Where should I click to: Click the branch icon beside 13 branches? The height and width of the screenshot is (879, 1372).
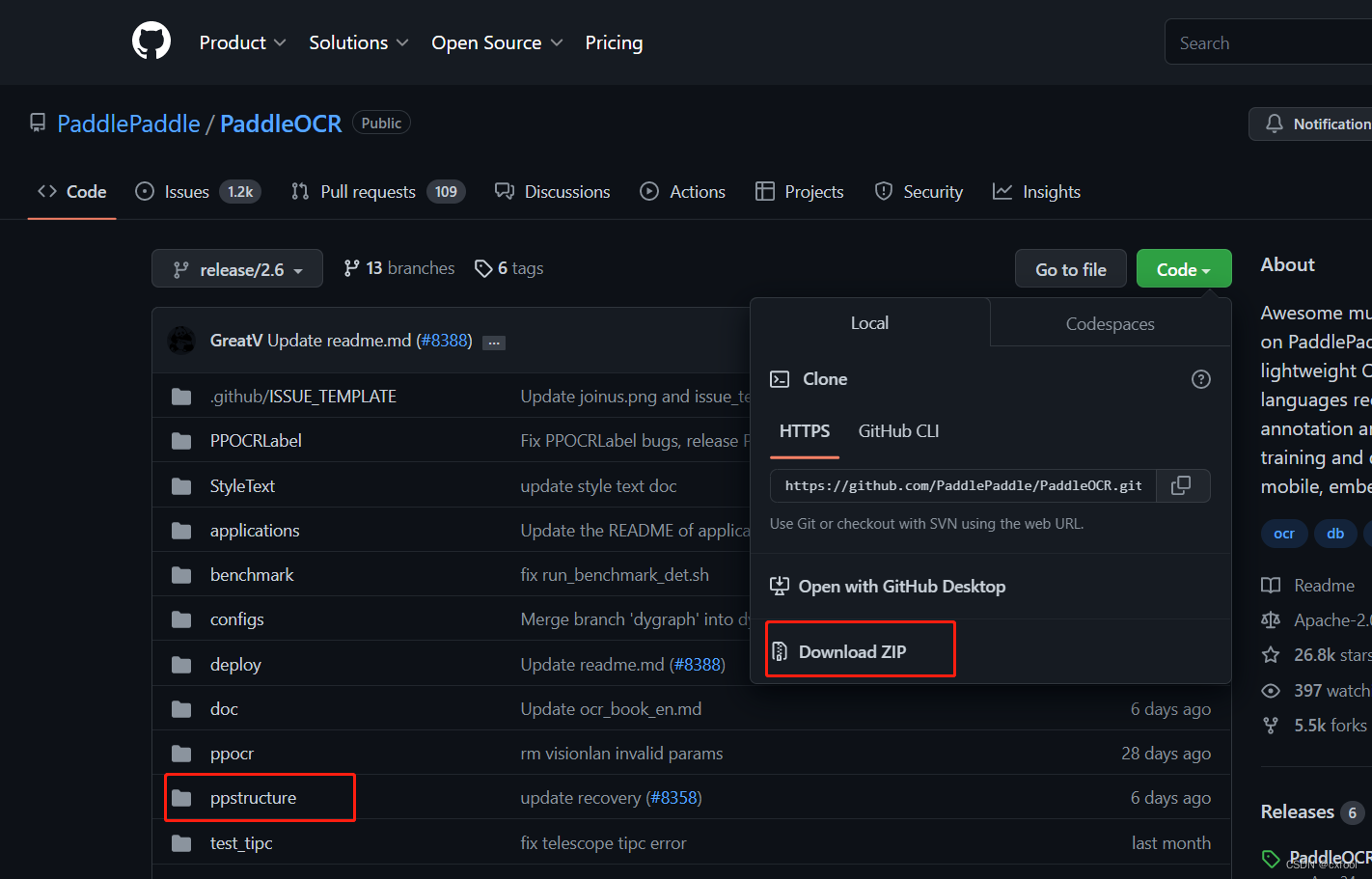(x=352, y=268)
